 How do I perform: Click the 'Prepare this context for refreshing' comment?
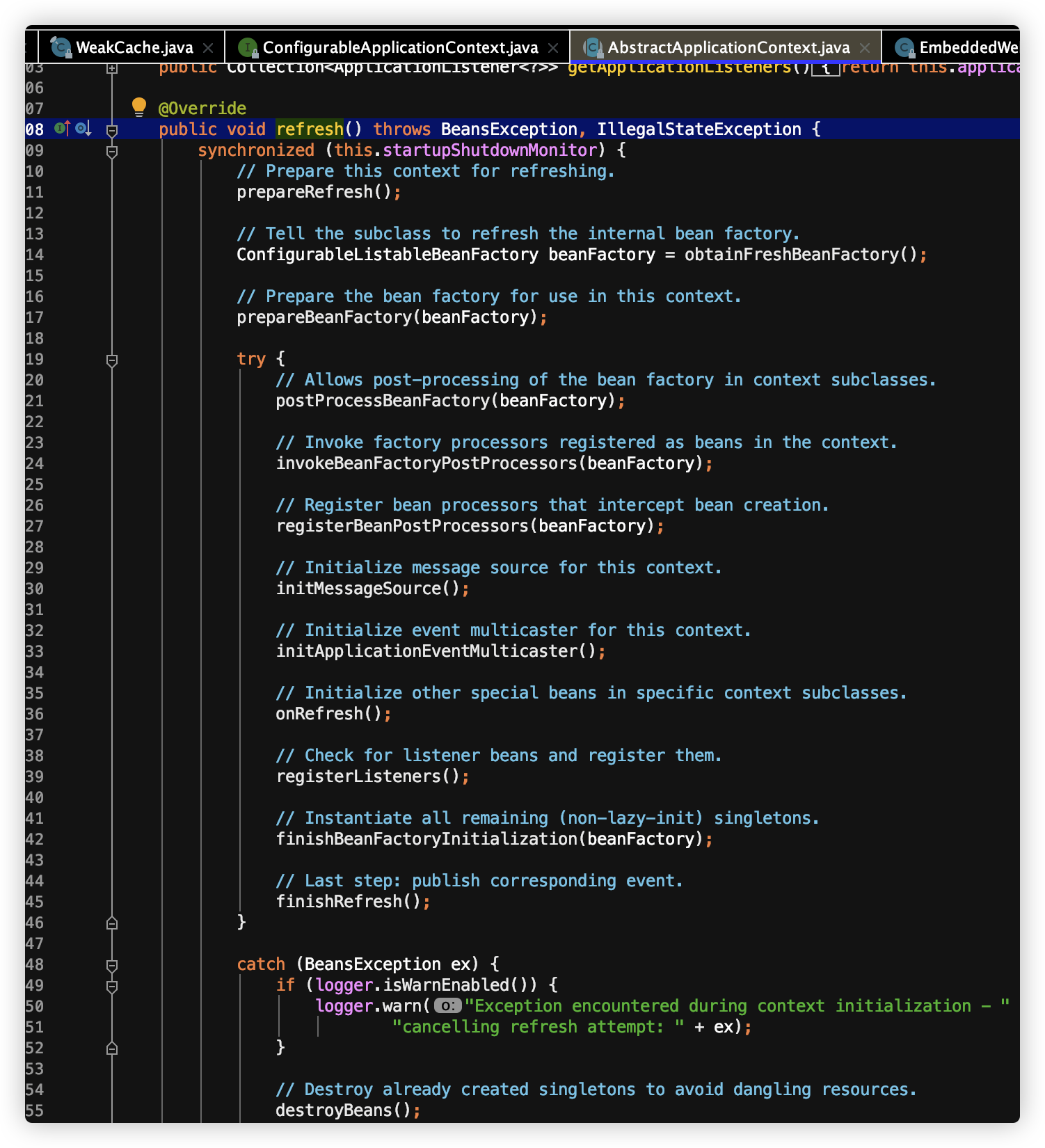click(426, 170)
